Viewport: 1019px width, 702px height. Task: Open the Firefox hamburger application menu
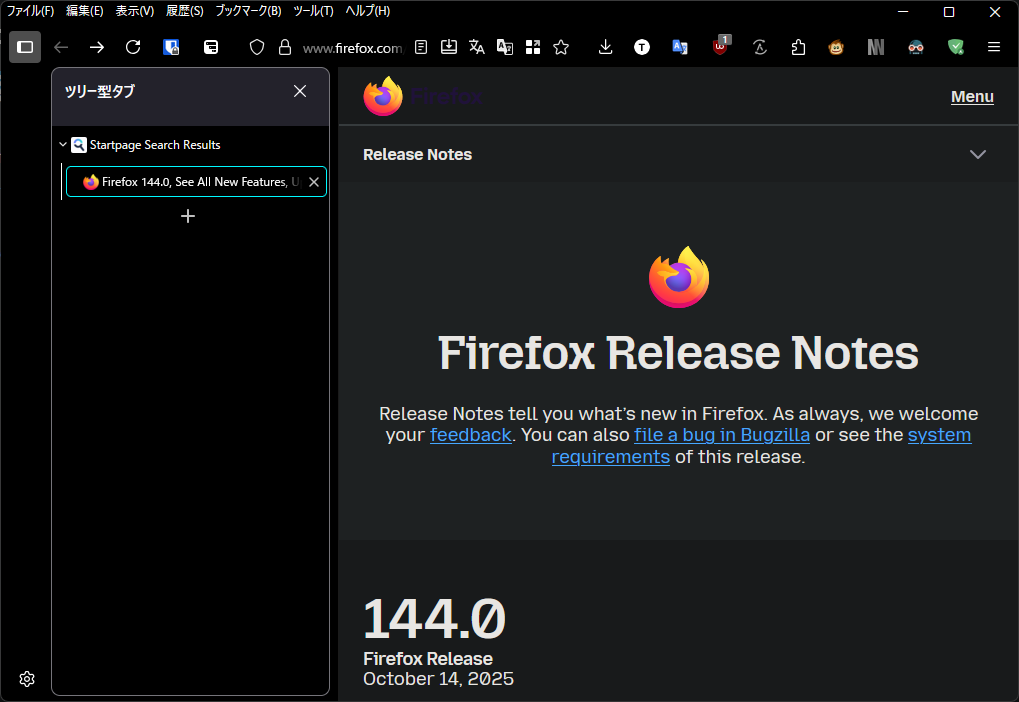coord(993,47)
